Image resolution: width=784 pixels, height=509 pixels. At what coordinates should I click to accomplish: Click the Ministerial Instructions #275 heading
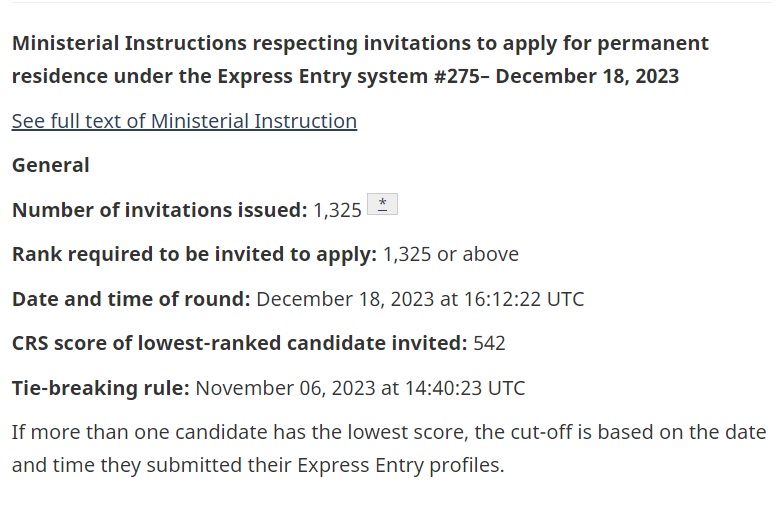pos(360,60)
